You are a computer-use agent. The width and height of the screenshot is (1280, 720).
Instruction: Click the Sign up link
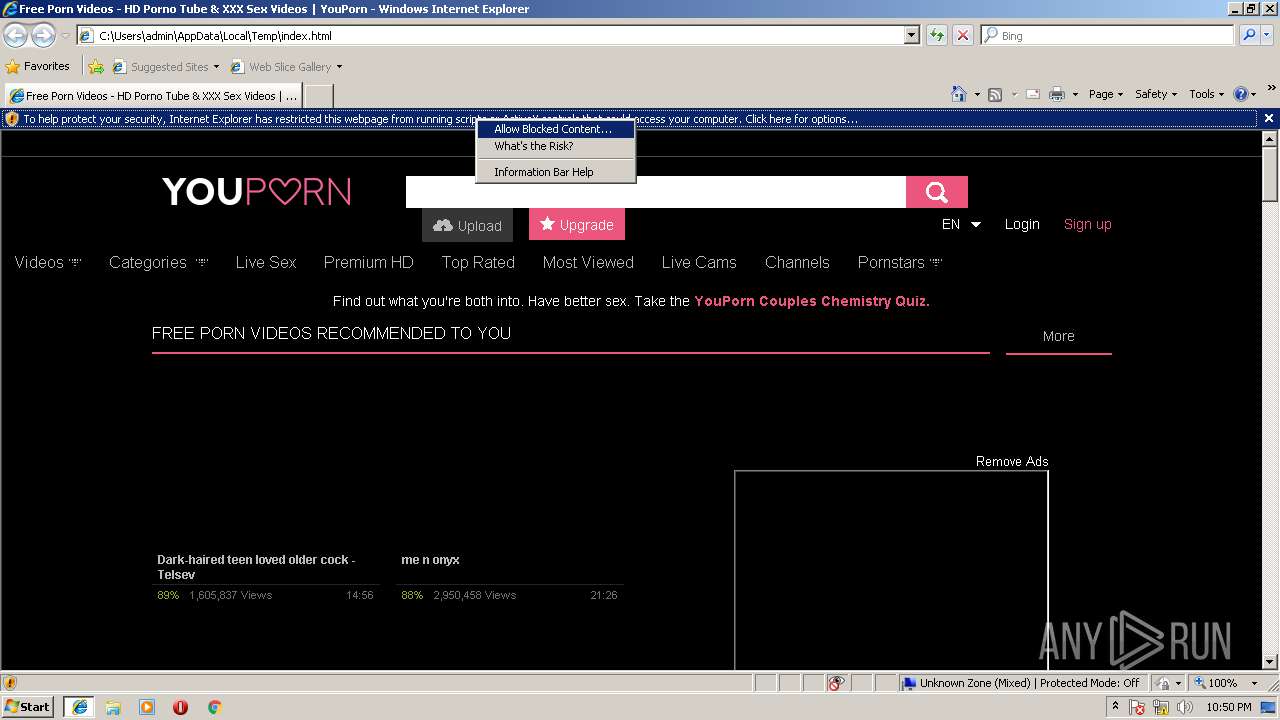pyautogui.click(x=1088, y=224)
